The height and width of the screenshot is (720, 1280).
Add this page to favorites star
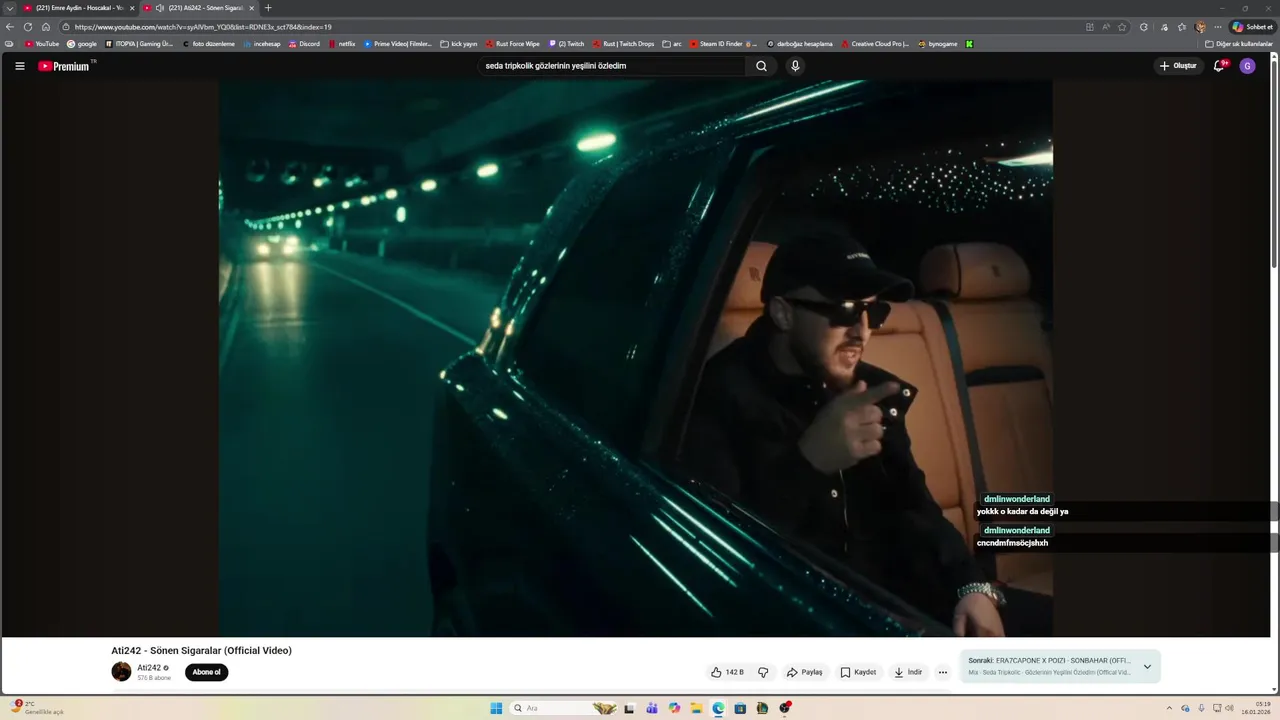pos(1122,27)
